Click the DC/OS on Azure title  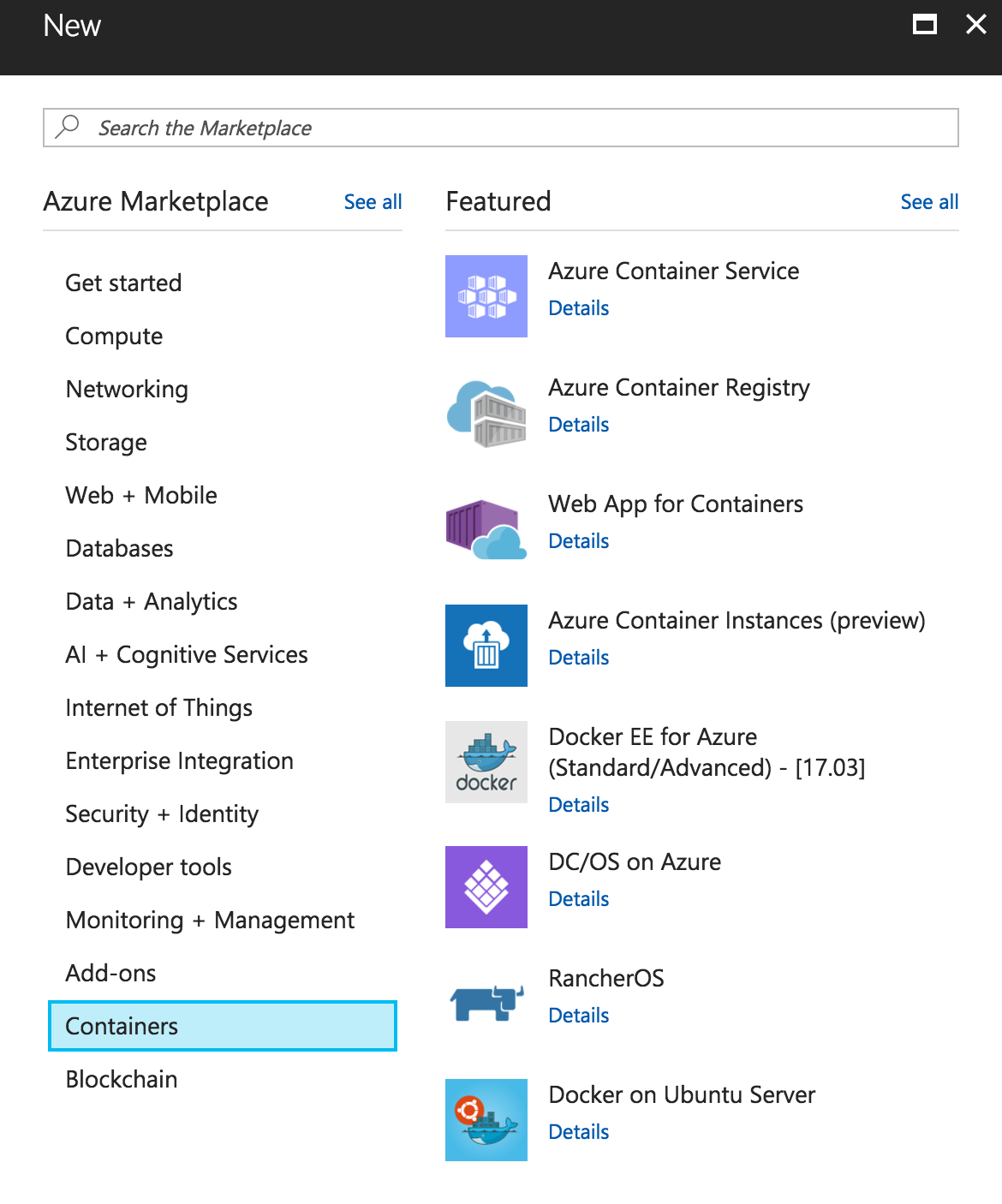(x=635, y=861)
